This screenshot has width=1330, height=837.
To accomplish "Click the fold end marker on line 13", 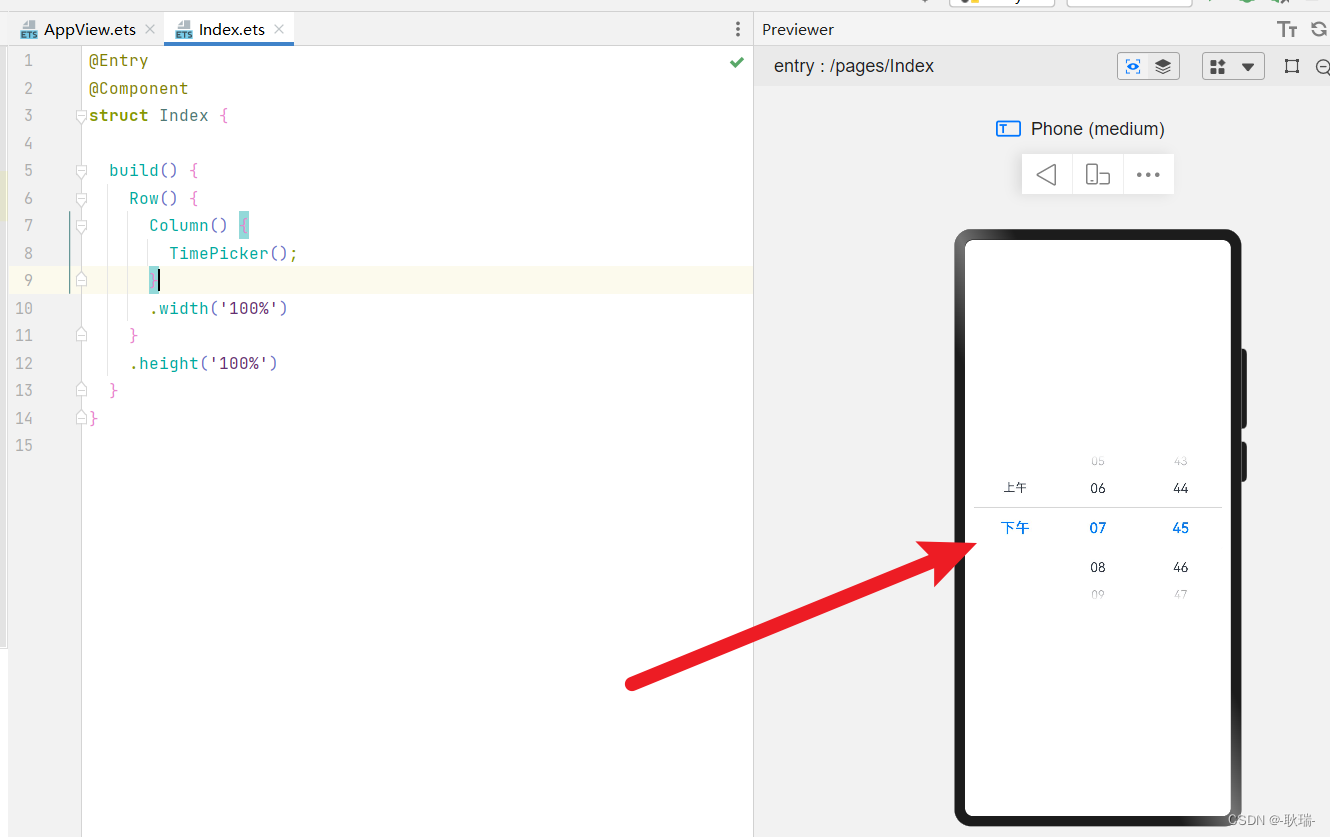I will [82, 390].
